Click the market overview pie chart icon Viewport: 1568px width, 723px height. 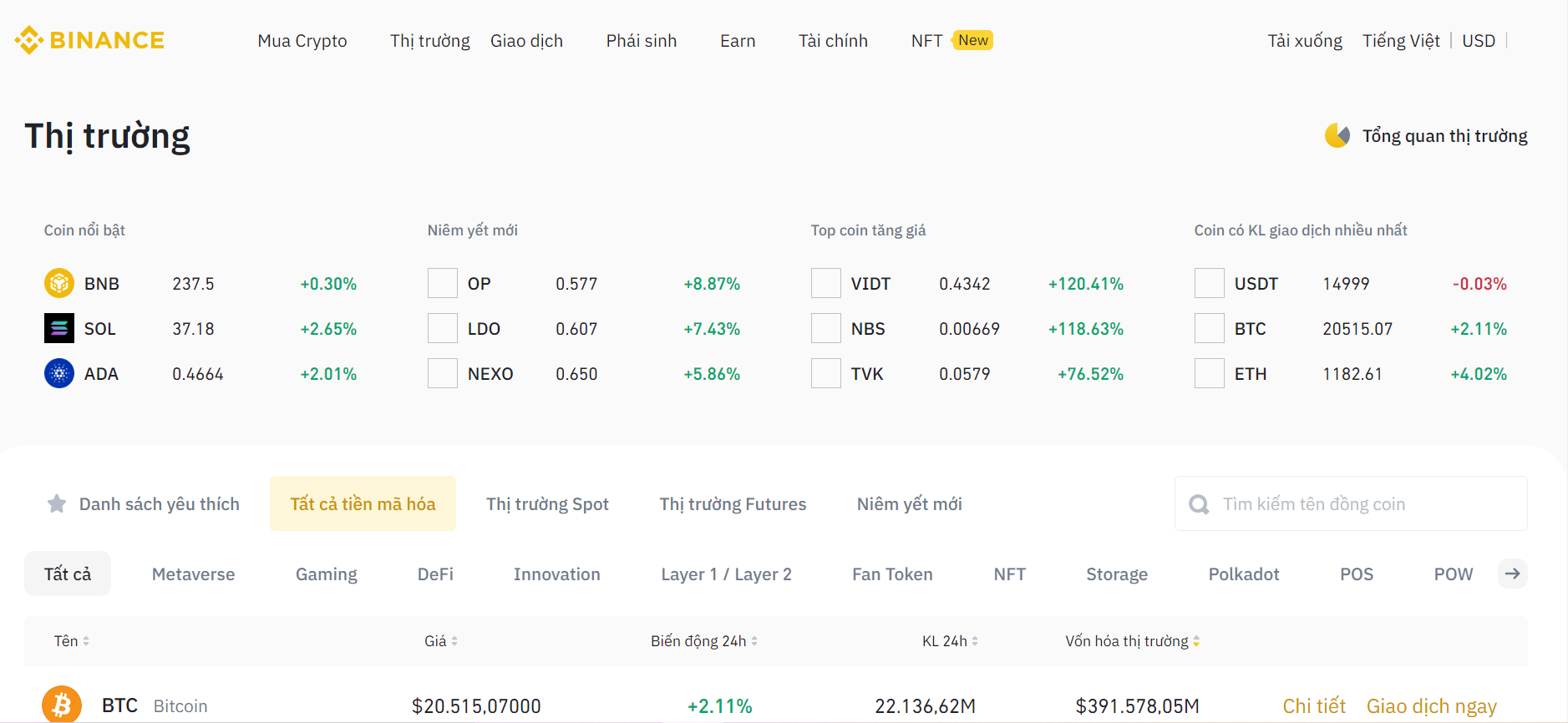[x=1337, y=135]
